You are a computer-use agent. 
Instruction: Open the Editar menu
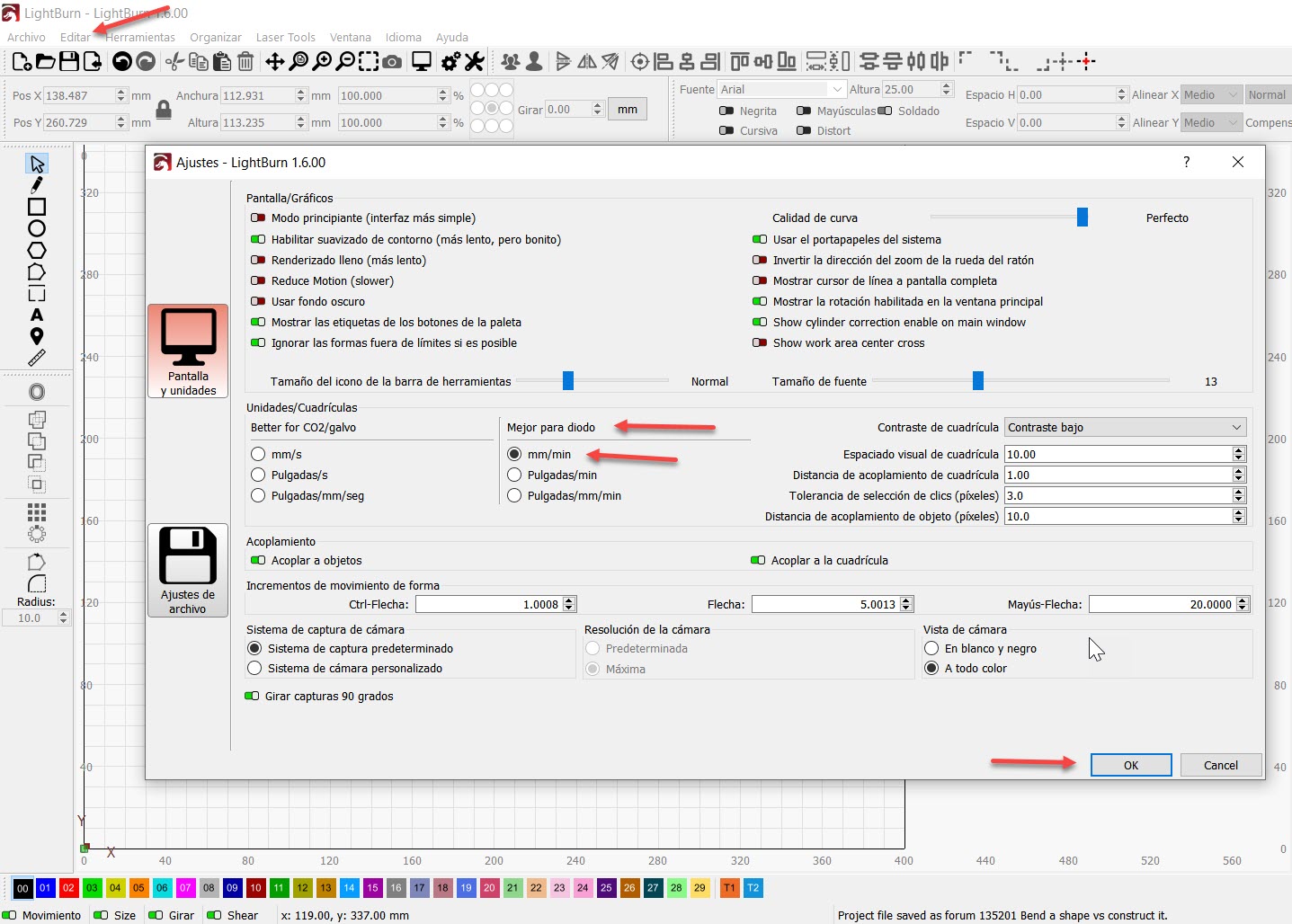click(76, 37)
